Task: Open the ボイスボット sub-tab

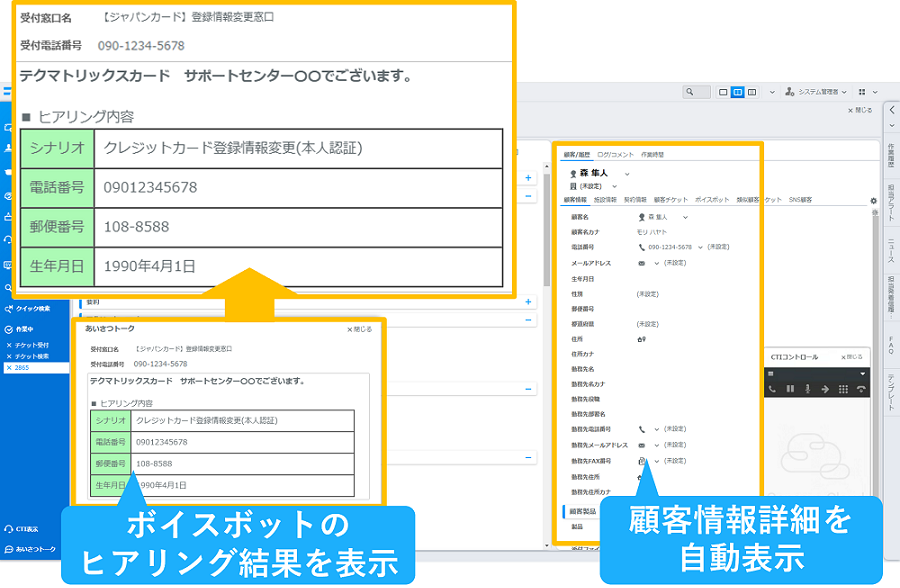Action: 712,199
